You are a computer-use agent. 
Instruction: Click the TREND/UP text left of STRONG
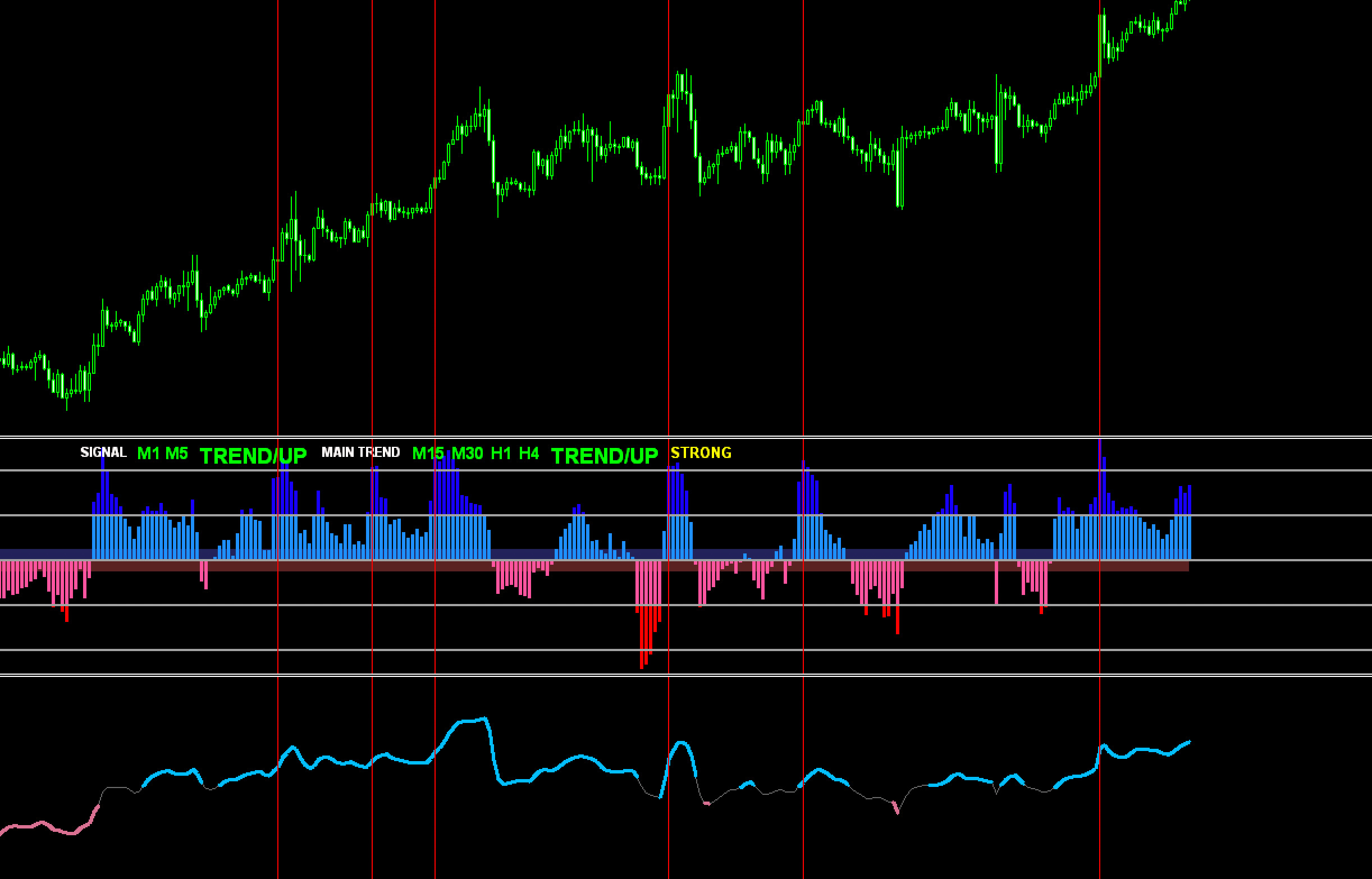coord(605,455)
